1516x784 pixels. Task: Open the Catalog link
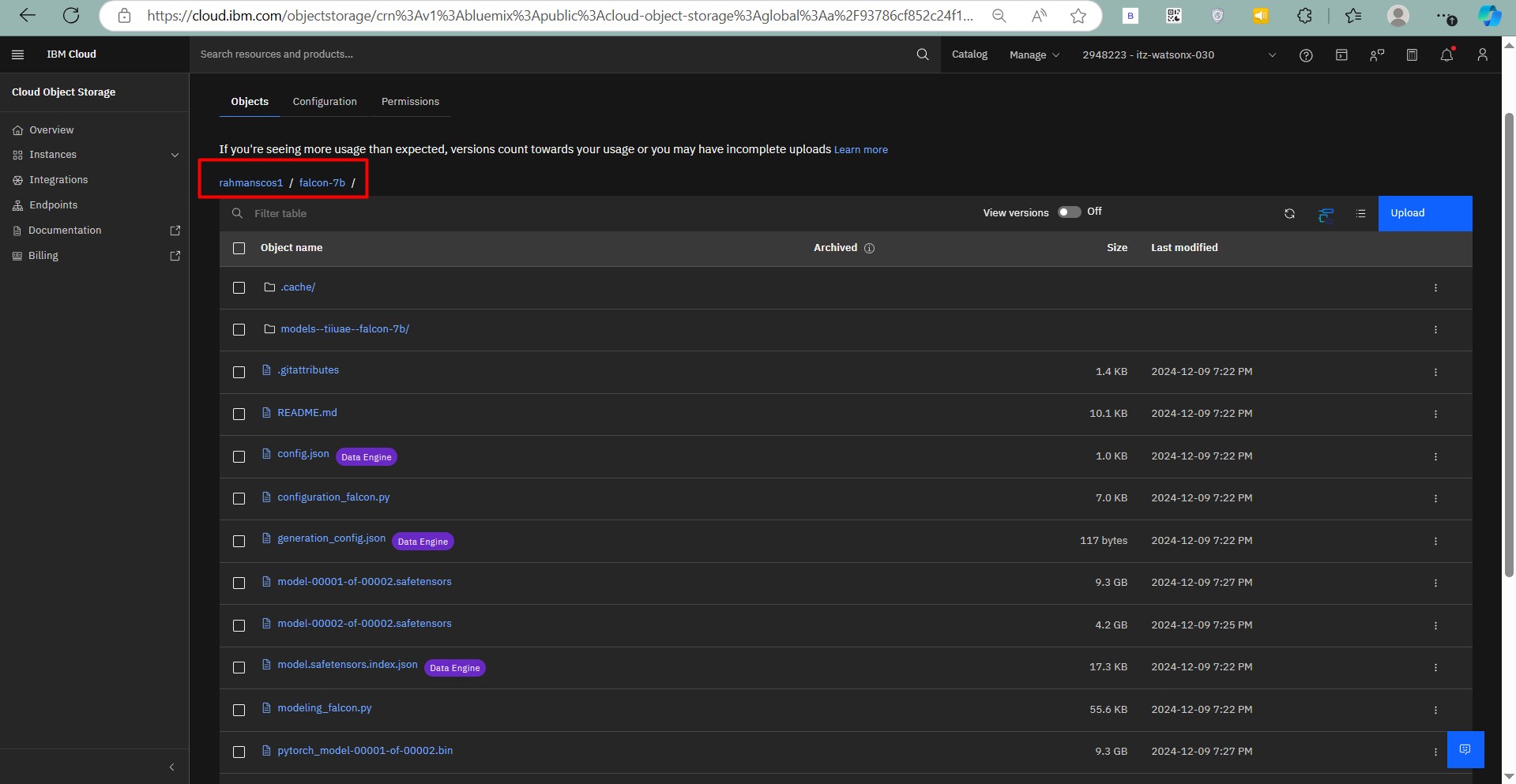pyautogui.click(x=969, y=54)
